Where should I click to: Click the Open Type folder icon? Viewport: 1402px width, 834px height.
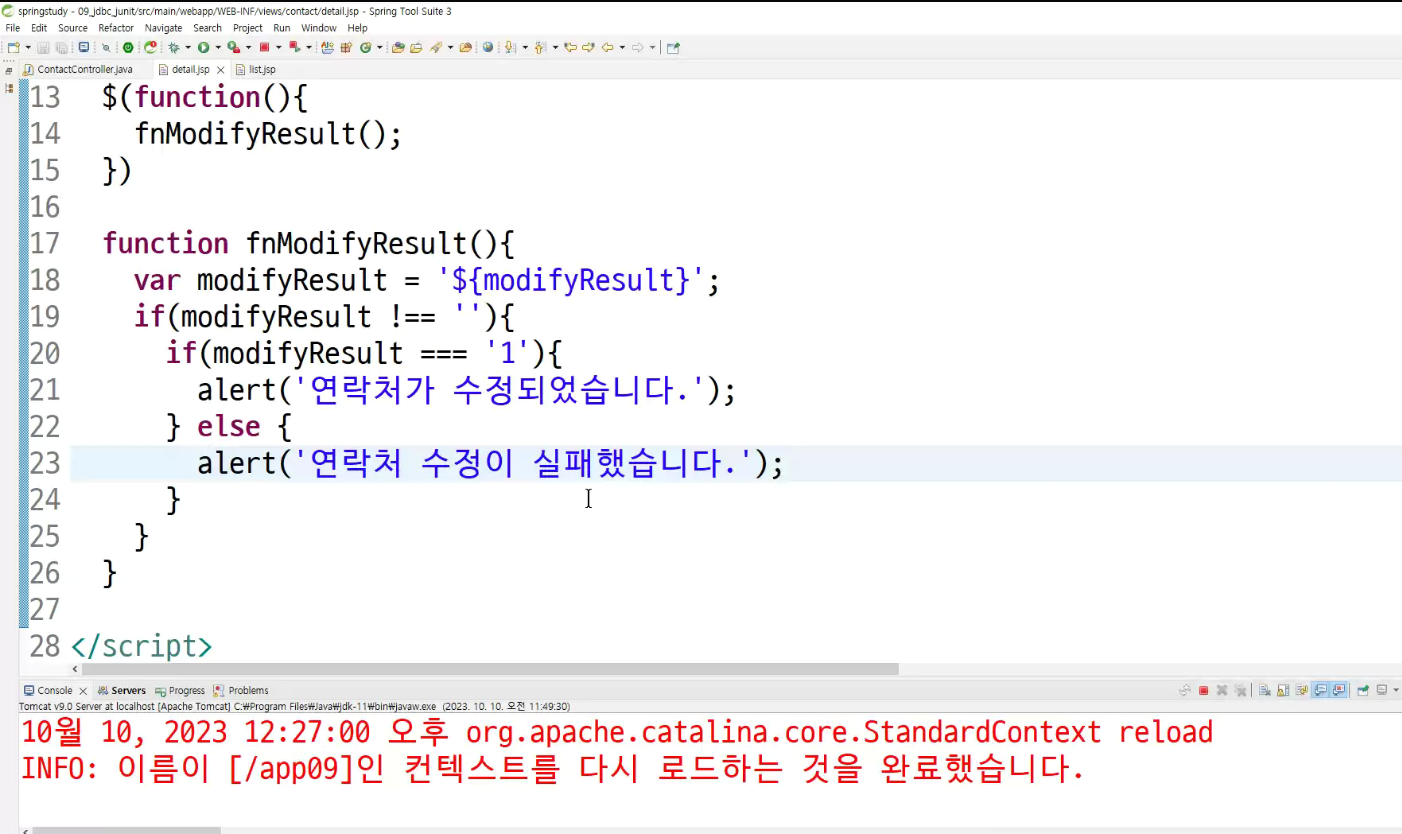(397, 47)
